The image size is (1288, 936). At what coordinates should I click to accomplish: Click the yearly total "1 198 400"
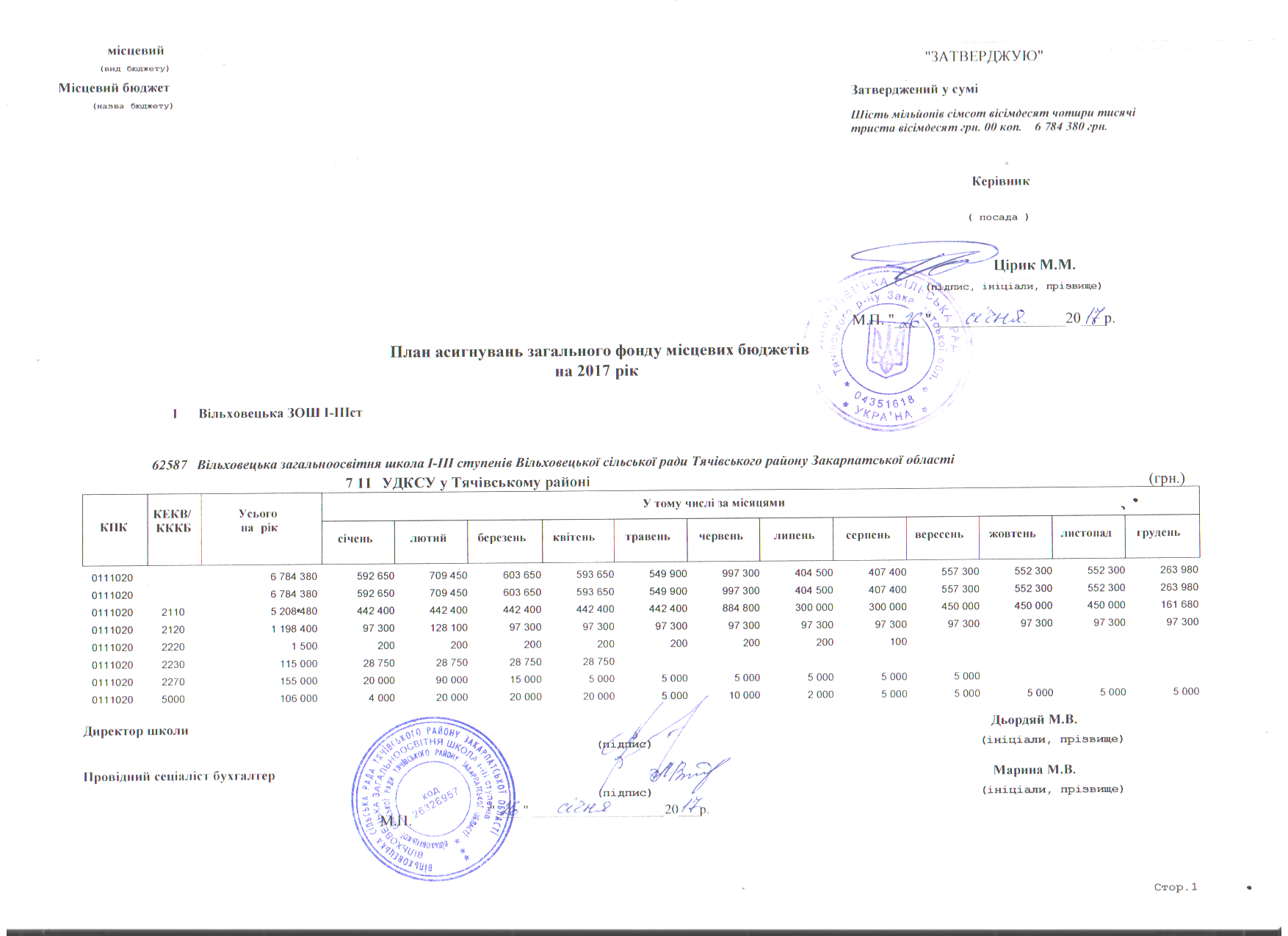point(294,629)
